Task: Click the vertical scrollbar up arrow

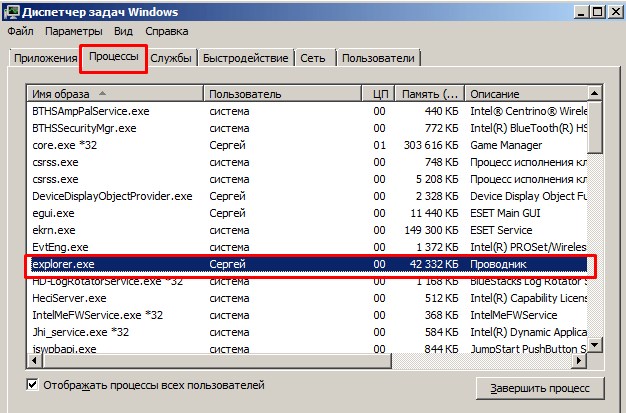Action: tap(594, 93)
